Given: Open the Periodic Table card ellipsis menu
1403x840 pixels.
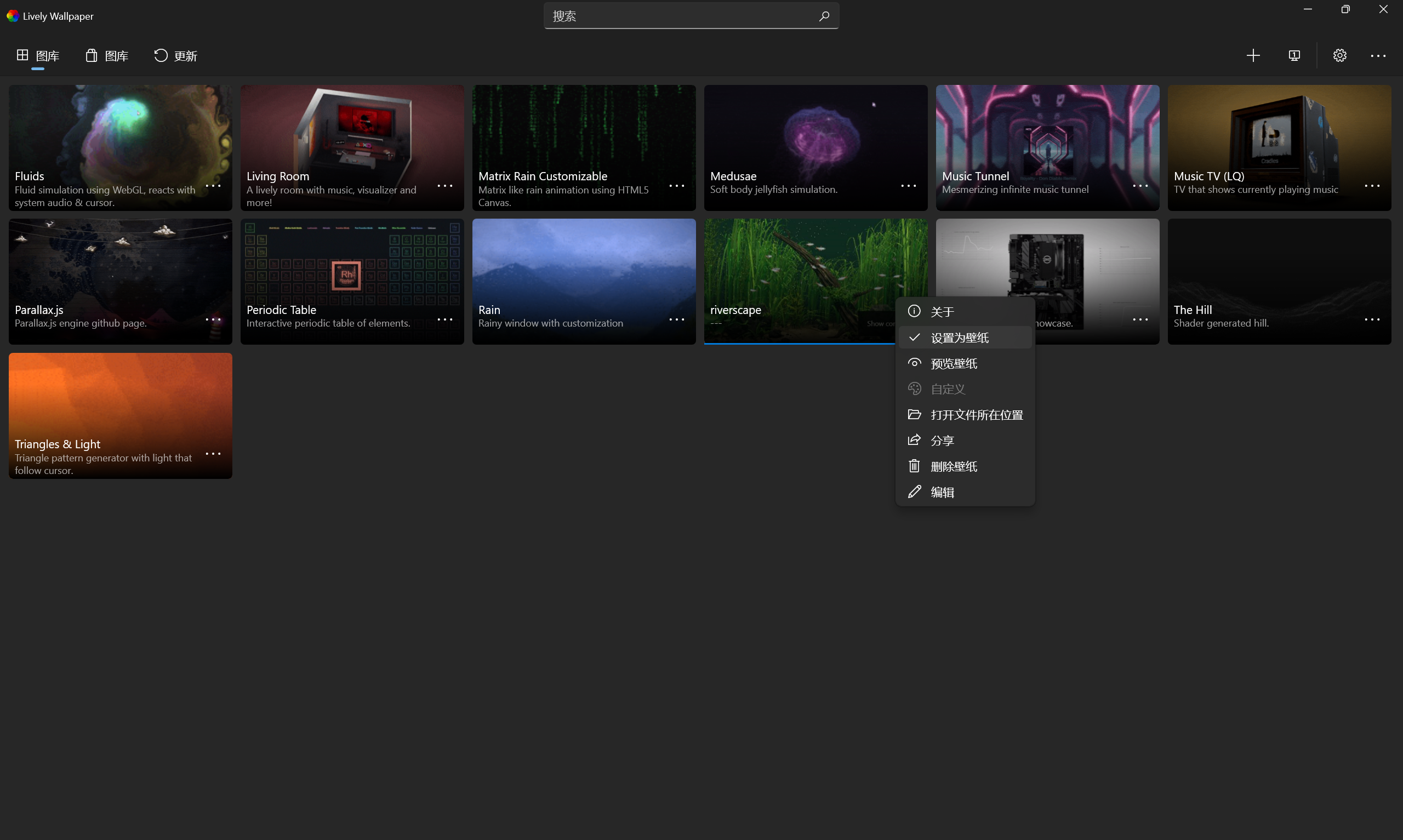Looking at the screenshot, I should click(x=445, y=319).
